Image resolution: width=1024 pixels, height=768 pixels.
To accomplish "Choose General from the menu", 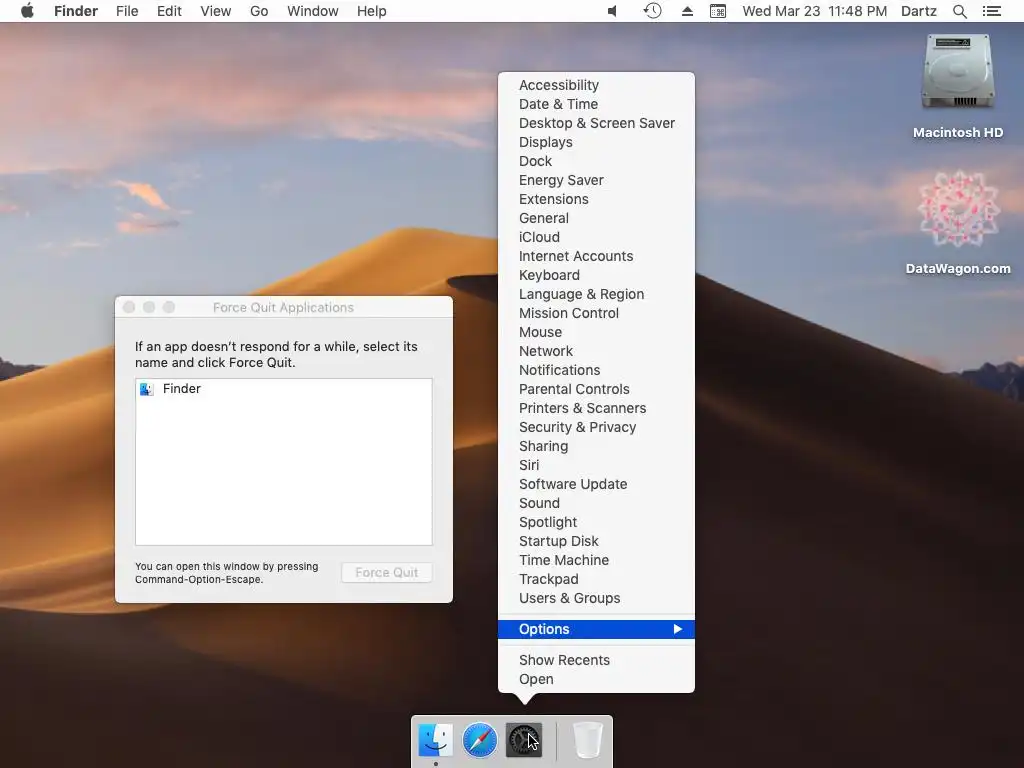I will coord(596,218).
